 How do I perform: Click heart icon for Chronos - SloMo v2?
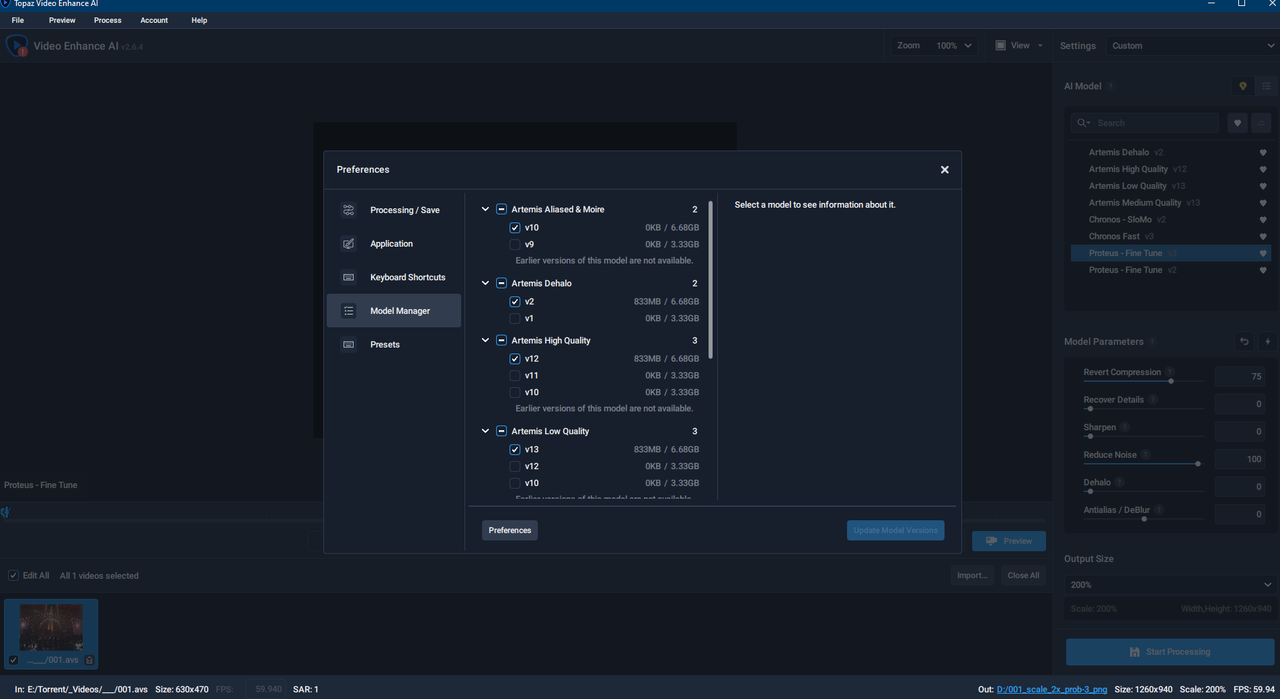[1263, 220]
